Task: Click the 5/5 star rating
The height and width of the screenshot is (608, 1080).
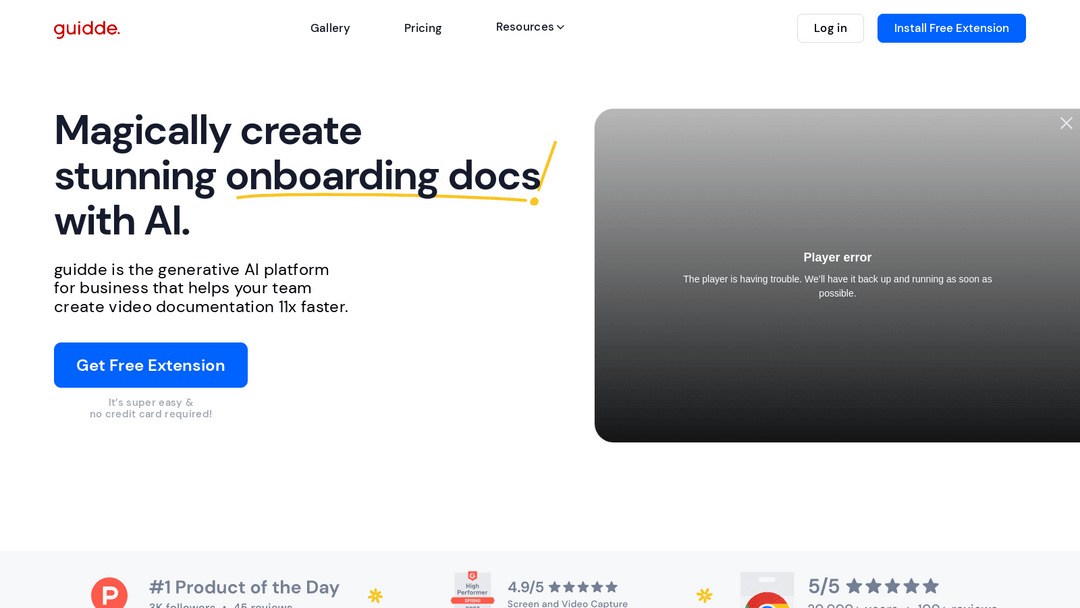Action: click(x=873, y=586)
